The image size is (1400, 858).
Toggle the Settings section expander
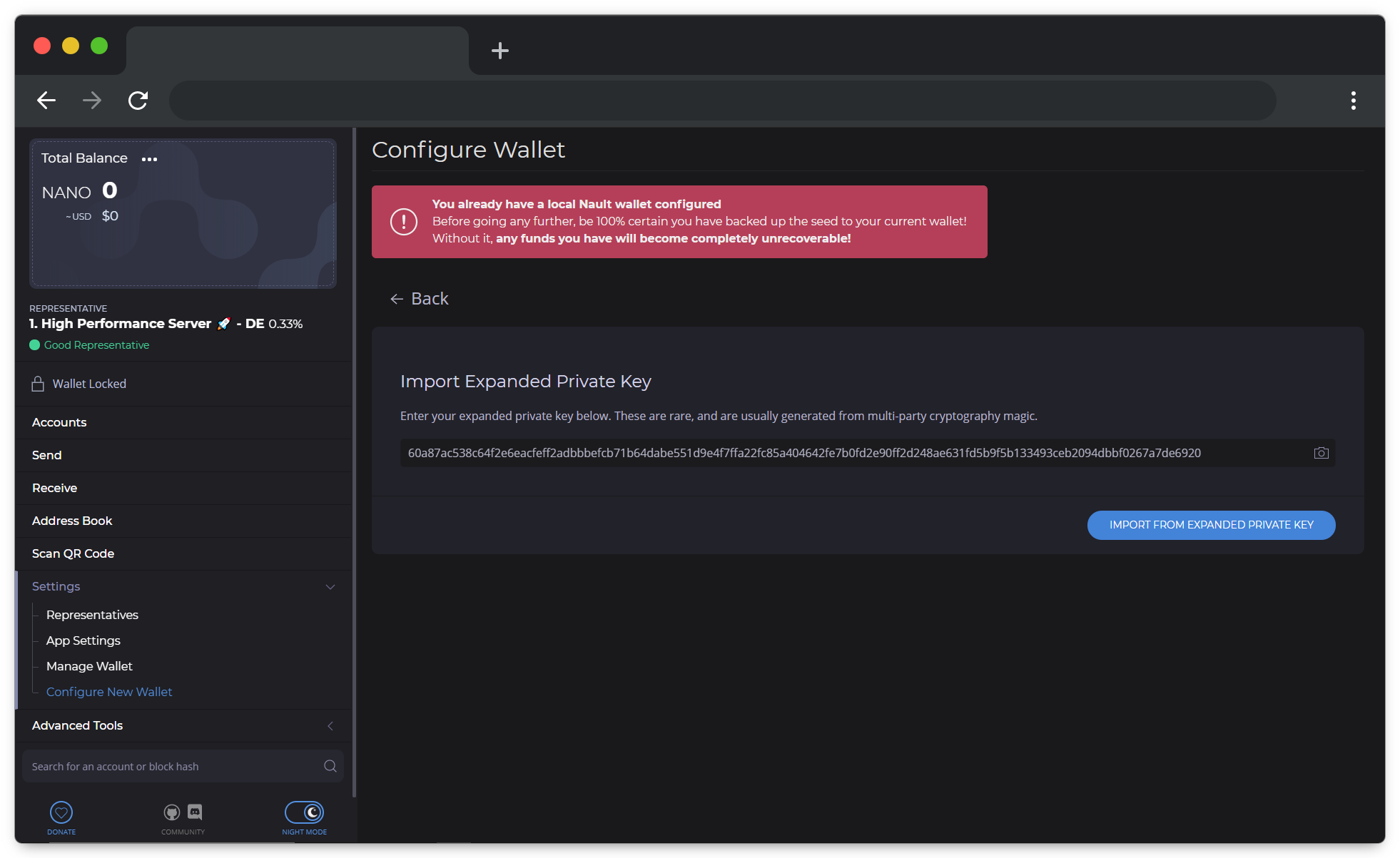point(330,586)
